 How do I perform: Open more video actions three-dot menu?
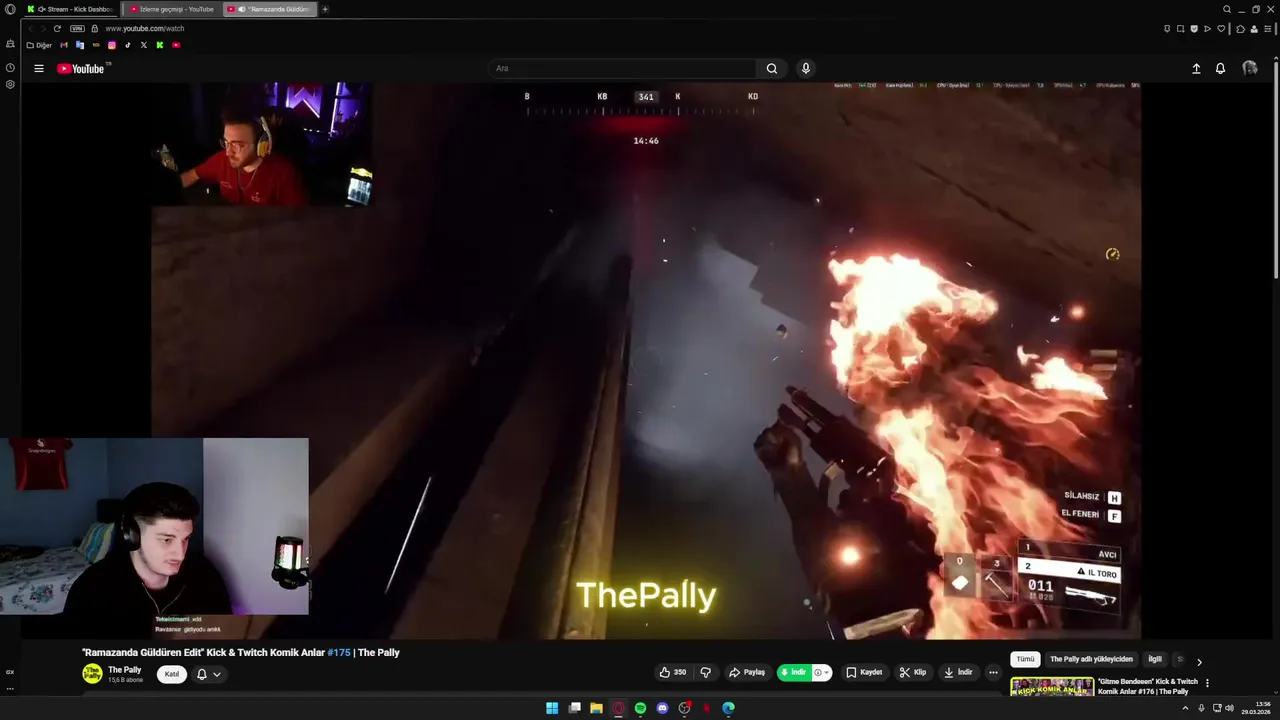[x=993, y=672]
